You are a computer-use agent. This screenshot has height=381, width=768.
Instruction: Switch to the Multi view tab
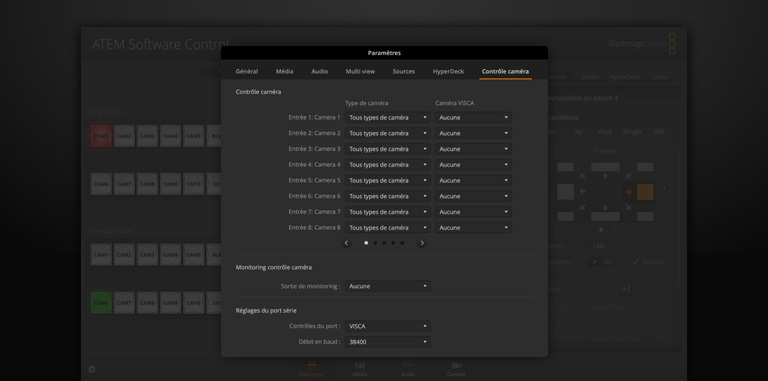(x=360, y=71)
